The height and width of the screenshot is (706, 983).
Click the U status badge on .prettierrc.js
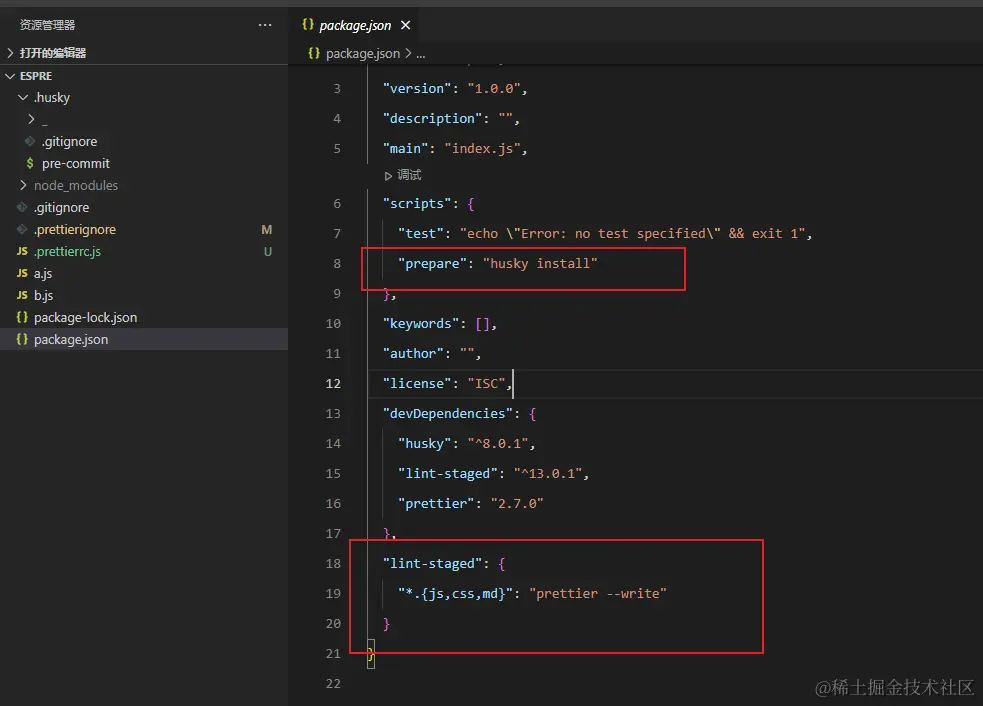pos(268,251)
